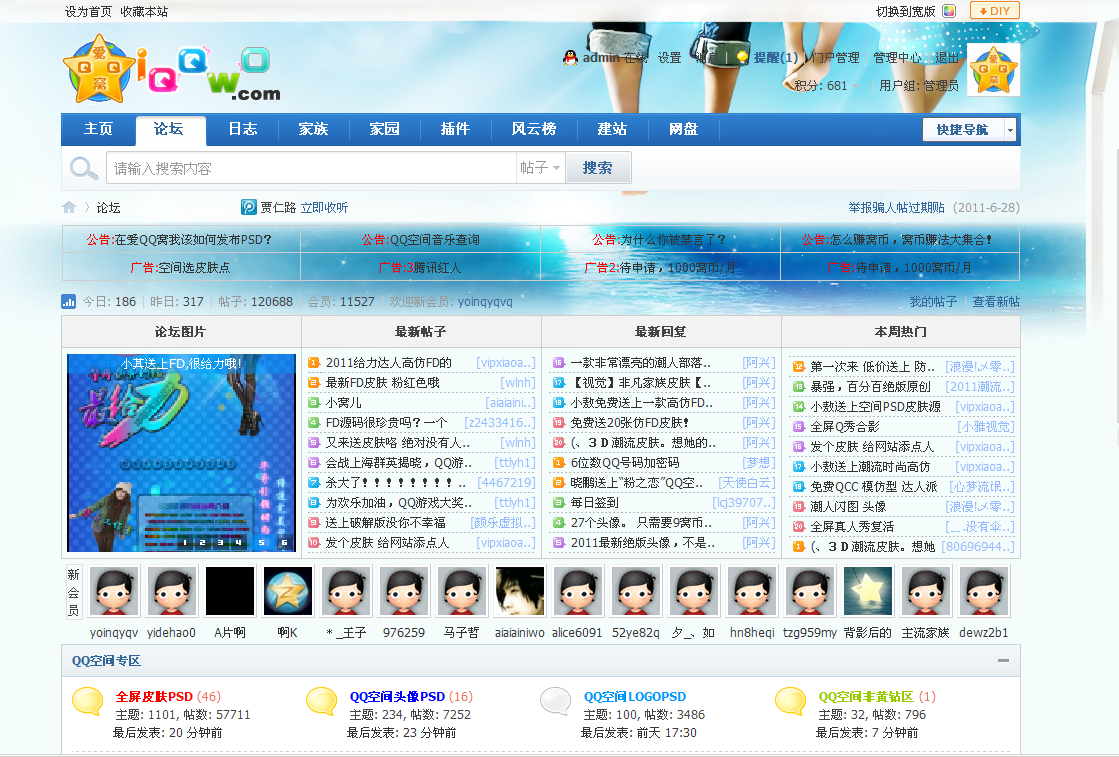1119x757 pixels.
Task: Open the 家园 tab
Action: pos(385,129)
